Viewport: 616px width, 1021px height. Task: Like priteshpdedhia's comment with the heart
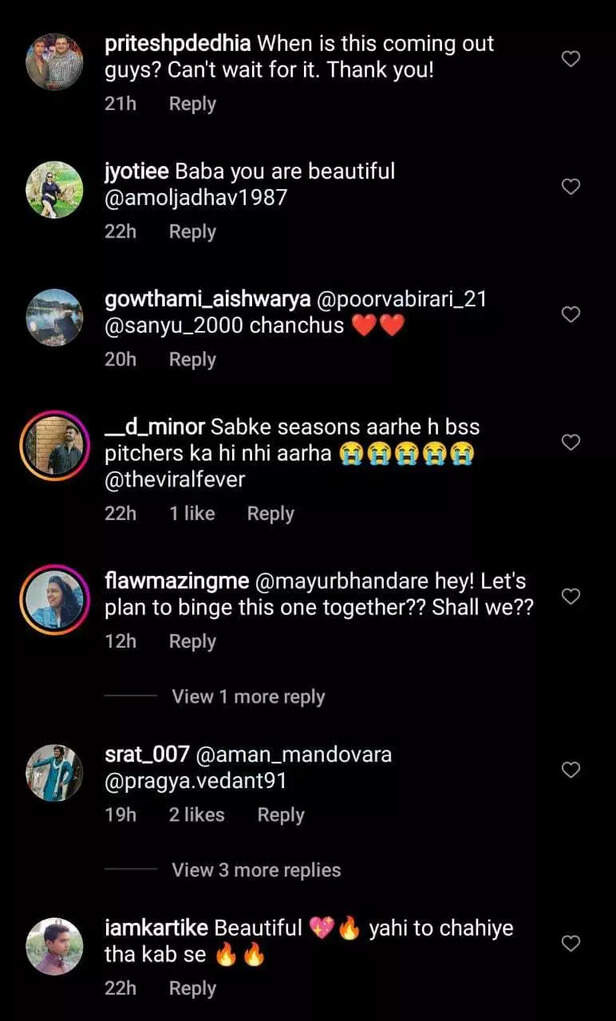point(571,59)
